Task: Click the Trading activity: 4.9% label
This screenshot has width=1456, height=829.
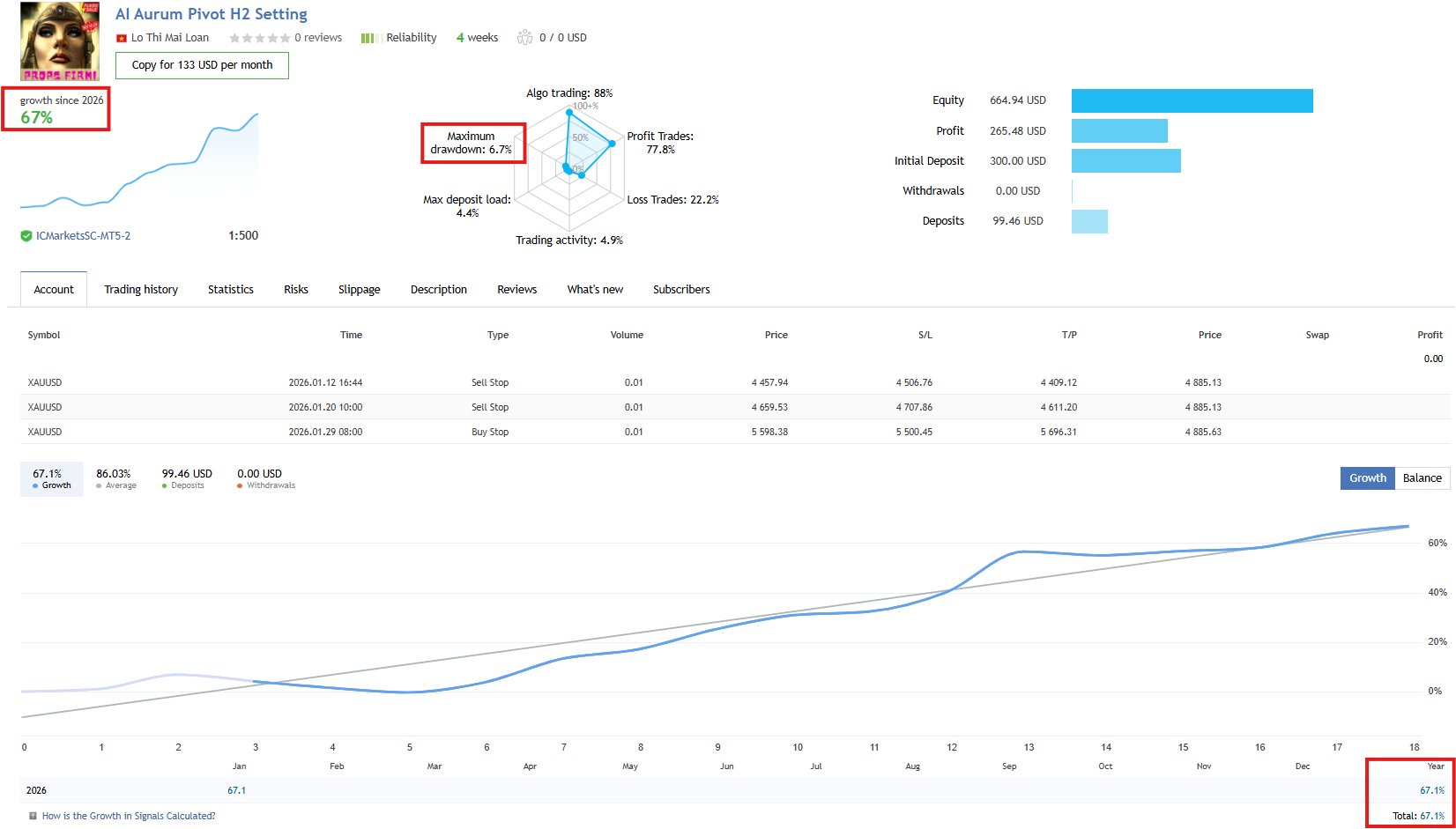Action: (569, 241)
